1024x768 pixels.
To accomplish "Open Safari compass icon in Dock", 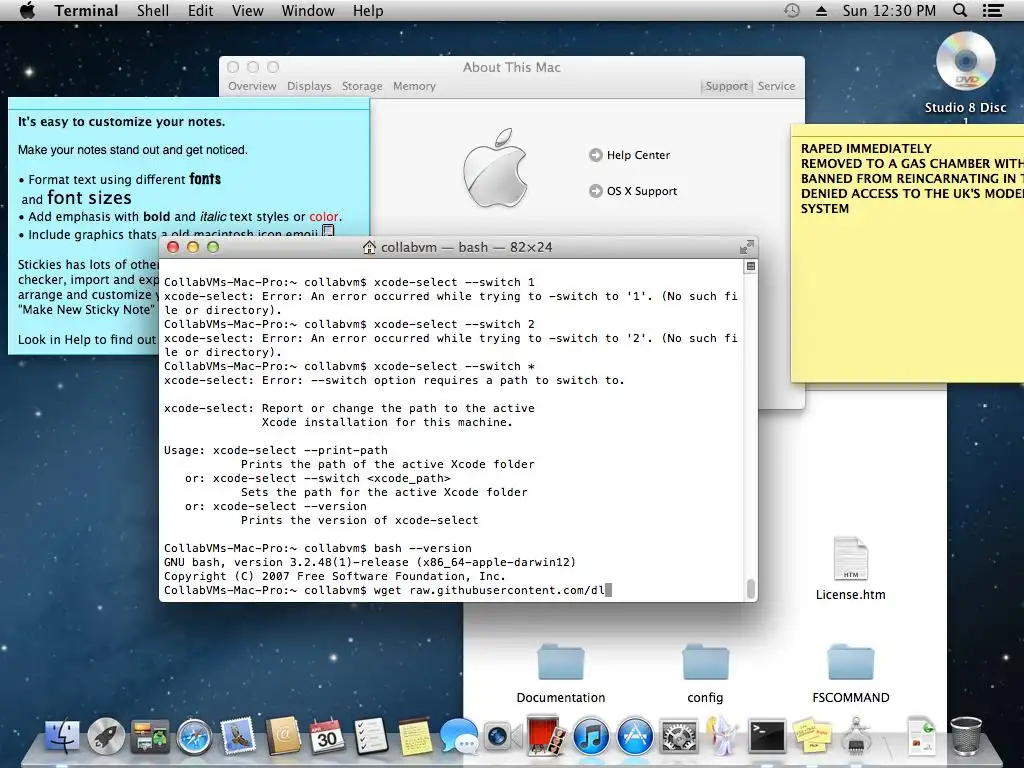I will click(x=195, y=737).
